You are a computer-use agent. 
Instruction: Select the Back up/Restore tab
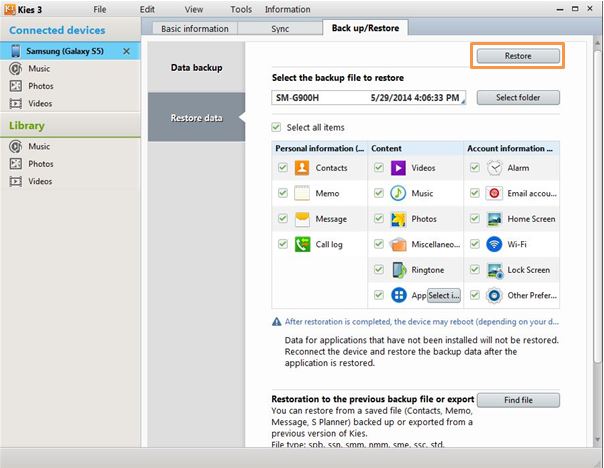point(366,28)
